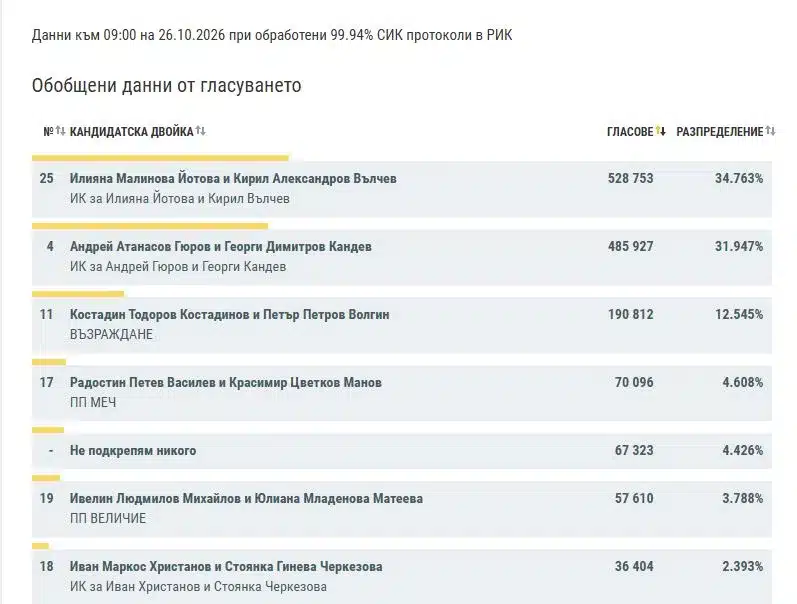
Task: Click vote count 528 753
Action: 631,178
